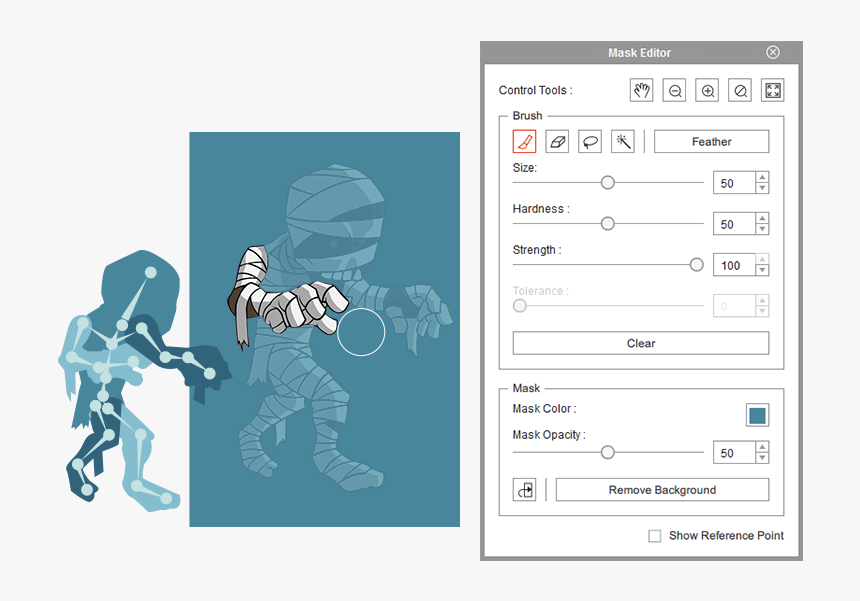Click the Size value input field
Screen dimensions: 860x601
tap(733, 183)
